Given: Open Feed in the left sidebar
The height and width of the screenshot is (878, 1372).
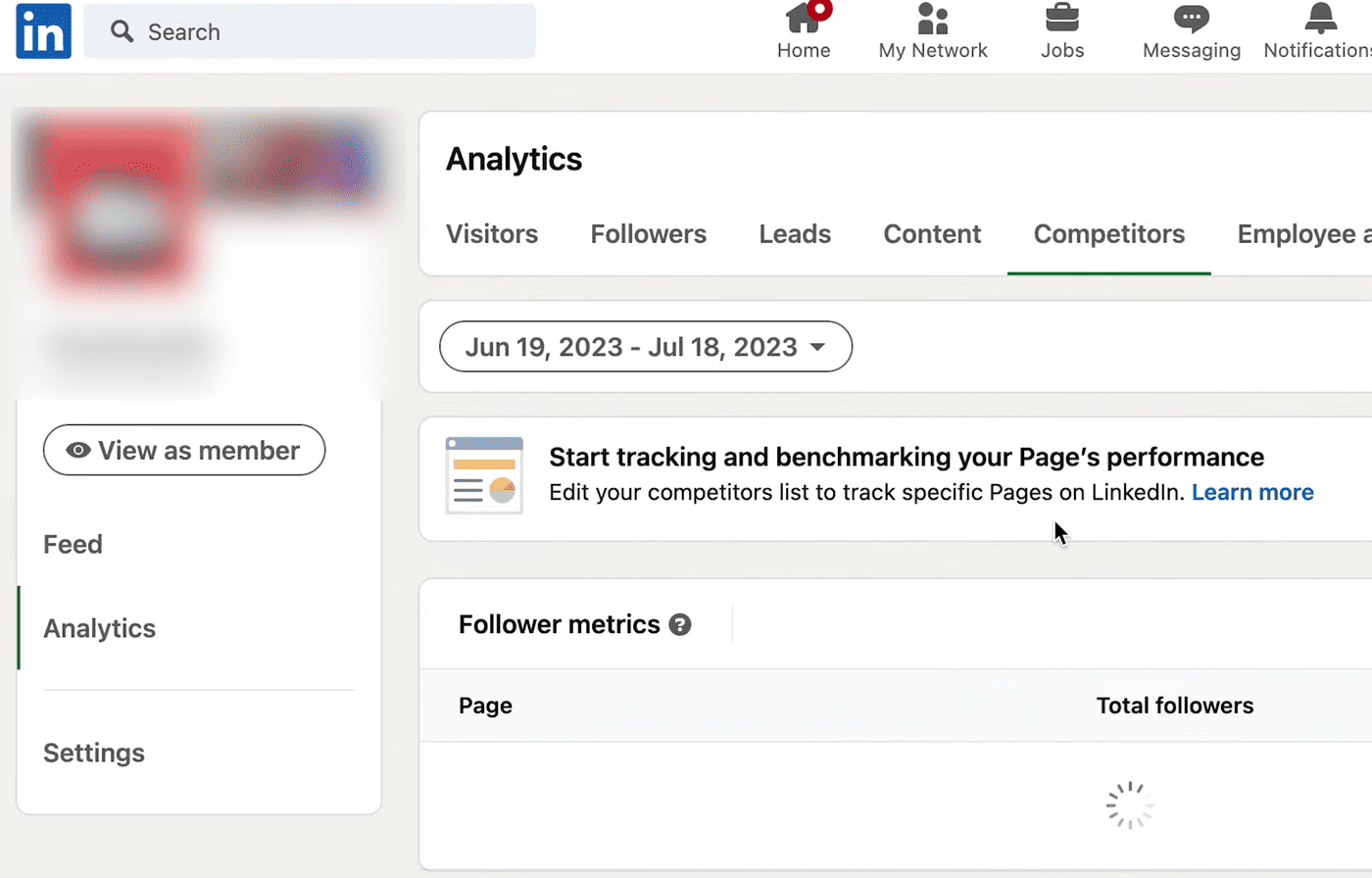Looking at the screenshot, I should coord(73,544).
